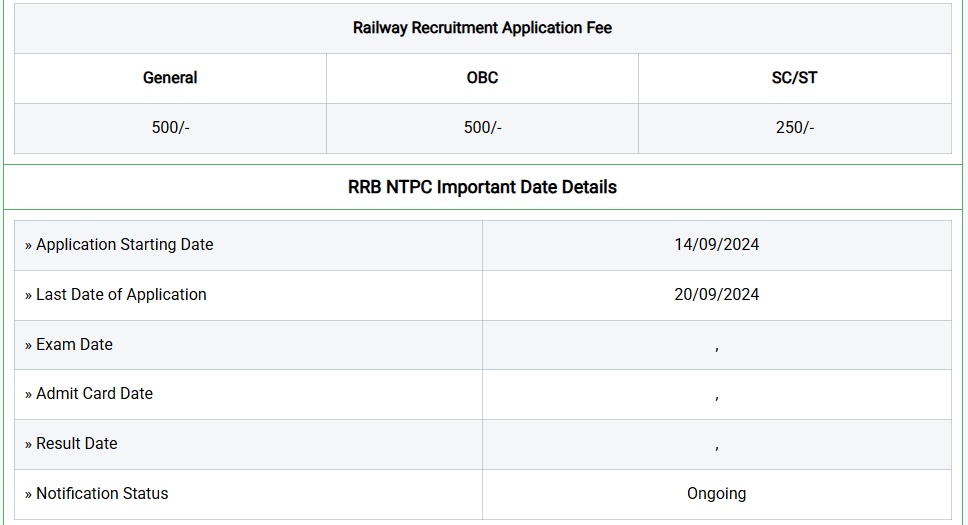Viewport: 968px width, 525px height.
Task: Select the 'SC/ST' column header
Action: (x=795, y=78)
